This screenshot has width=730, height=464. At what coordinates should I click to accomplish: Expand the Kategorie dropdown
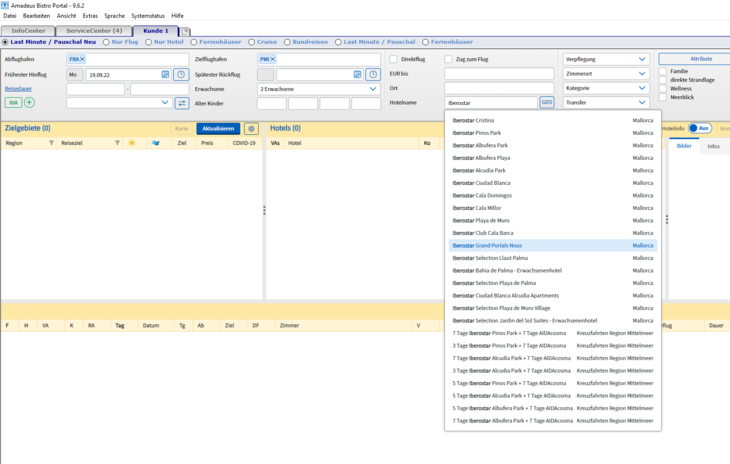[x=606, y=88]
